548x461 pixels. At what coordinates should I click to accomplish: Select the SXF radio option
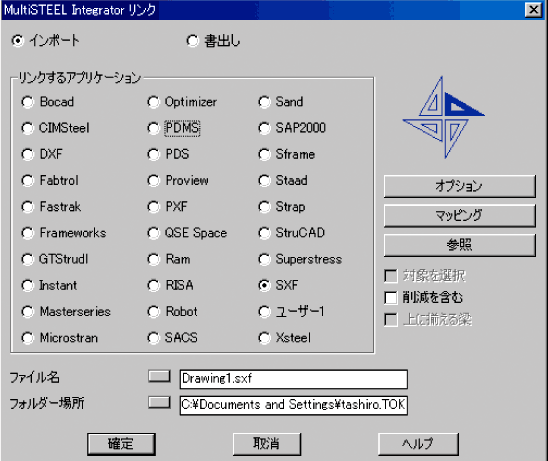click(264, 286)
